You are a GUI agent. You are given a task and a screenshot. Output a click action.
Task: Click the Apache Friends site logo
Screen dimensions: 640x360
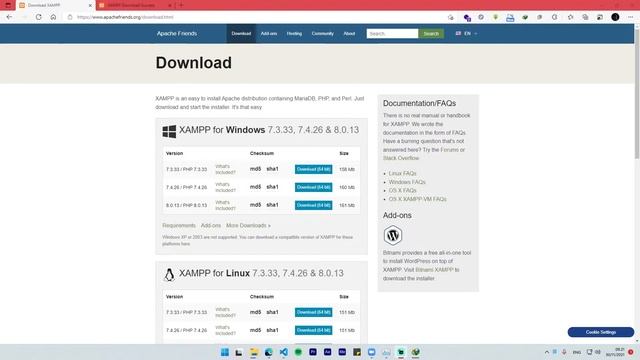pos(177,33)
